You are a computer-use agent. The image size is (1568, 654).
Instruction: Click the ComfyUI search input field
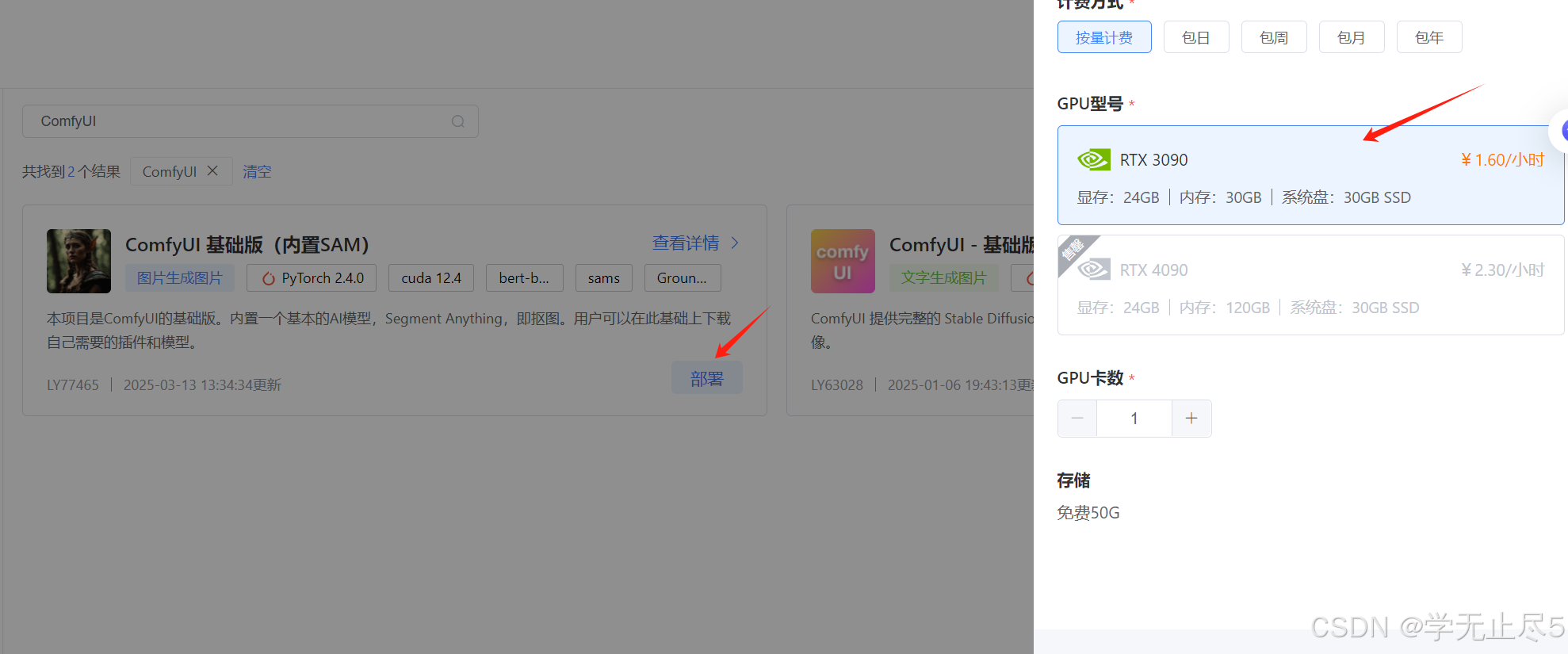tap(250, 121)
